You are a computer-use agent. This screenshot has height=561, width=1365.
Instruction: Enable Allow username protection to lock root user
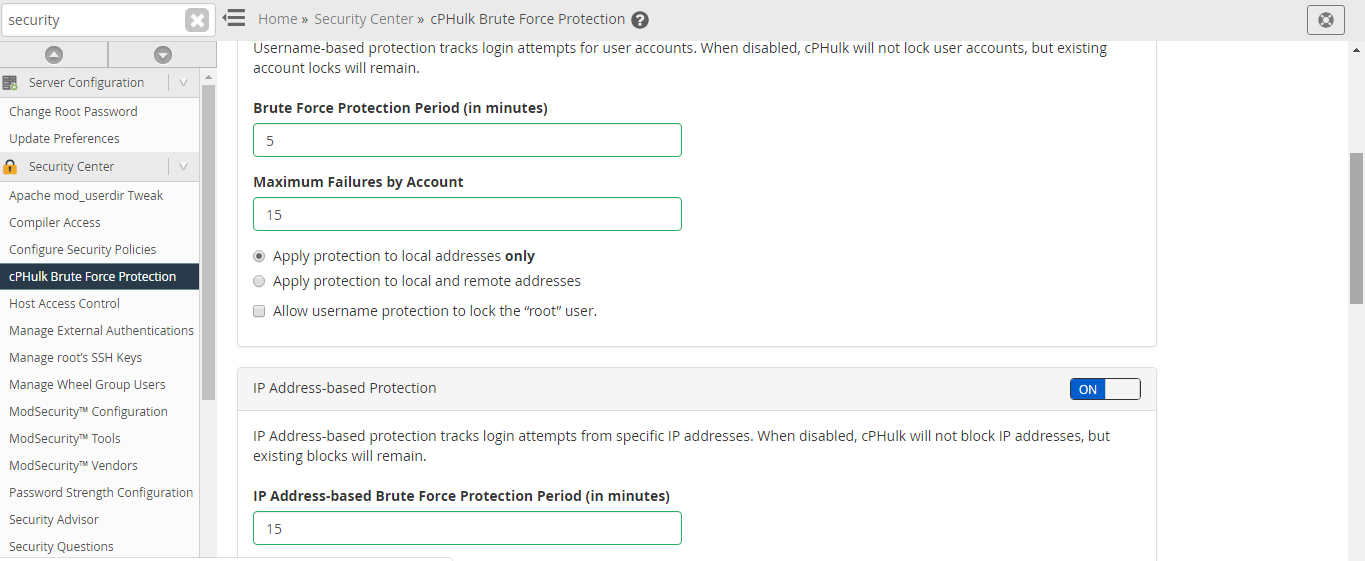click(259, 311)
